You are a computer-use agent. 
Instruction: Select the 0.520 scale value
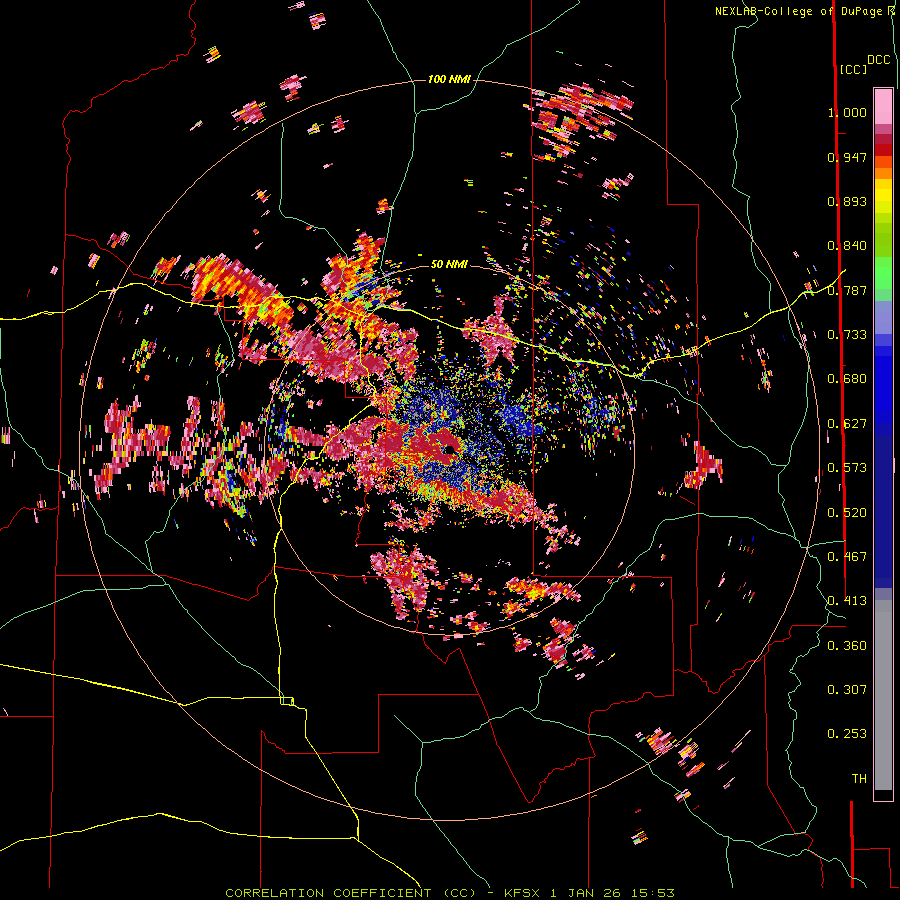tap(847, 513)
